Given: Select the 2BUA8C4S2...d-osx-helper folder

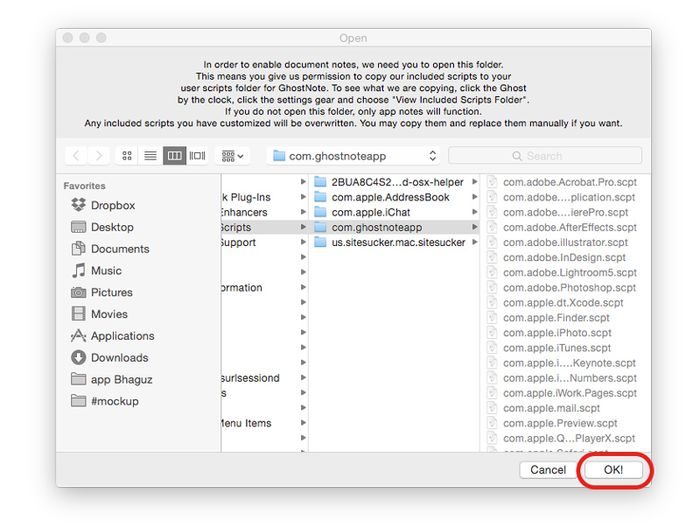Looking at the screenshot, I should coord(394,182).
